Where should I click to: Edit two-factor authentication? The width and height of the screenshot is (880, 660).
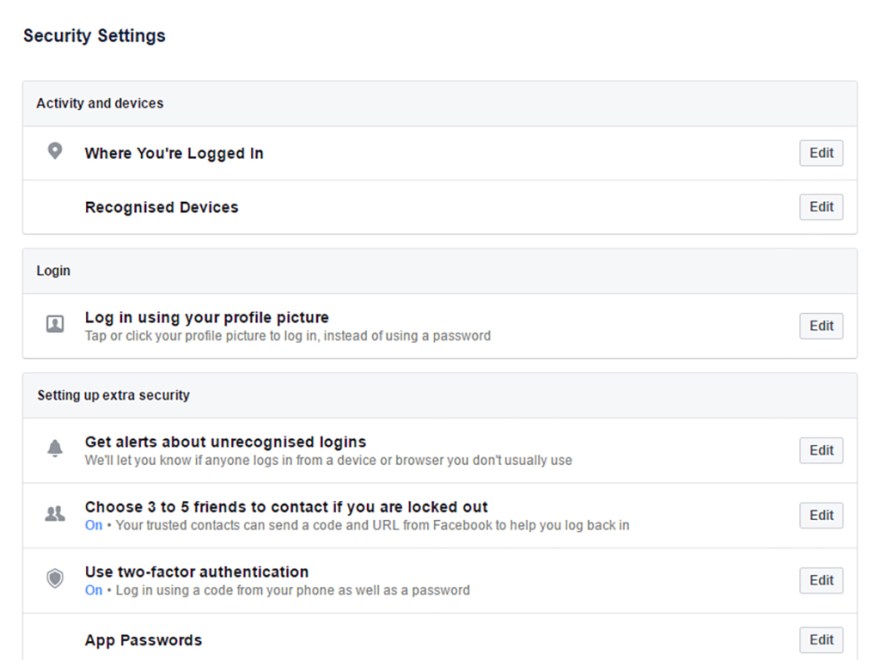(x=820, y=580)
